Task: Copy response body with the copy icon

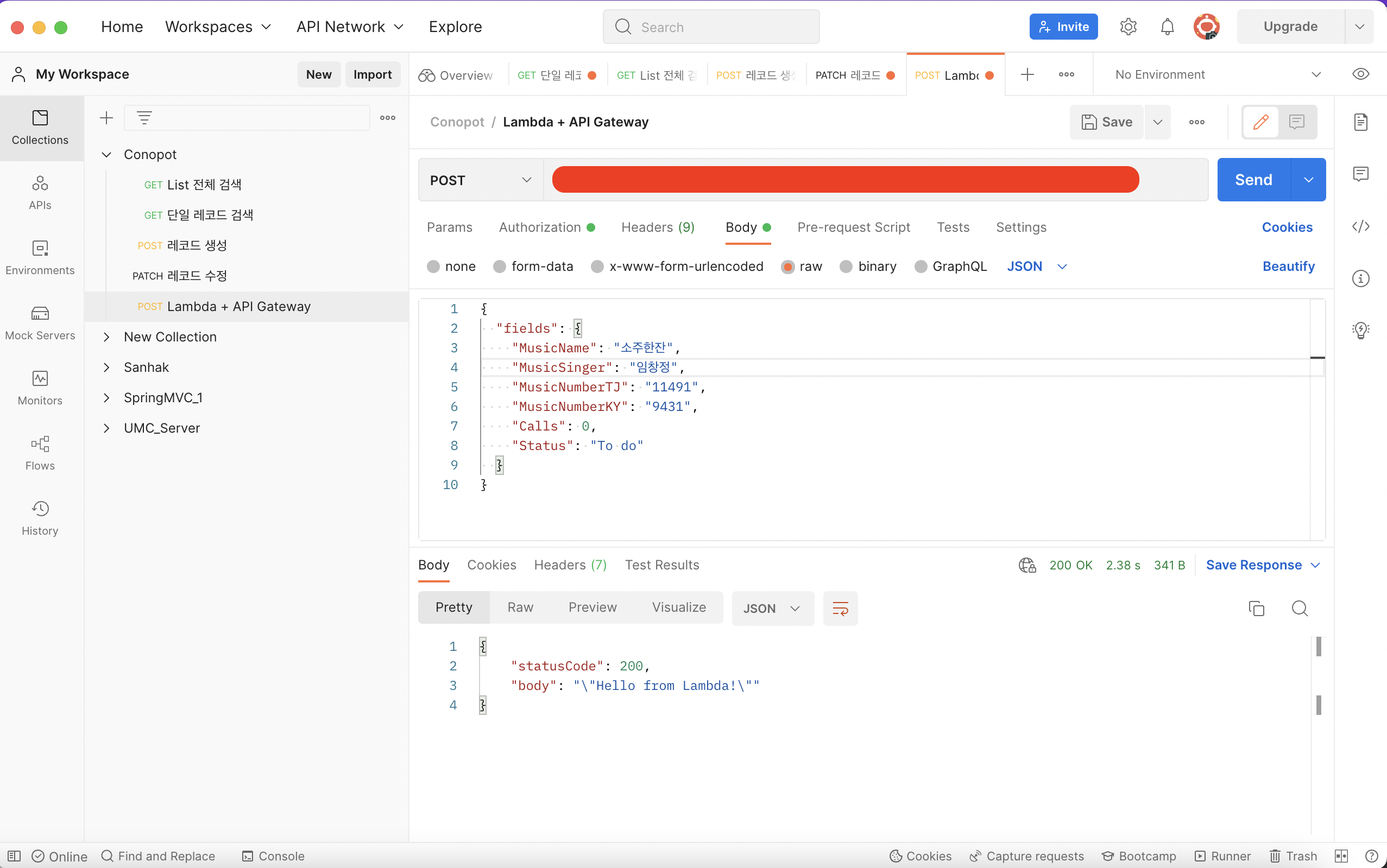Action: coord(1256,608)
